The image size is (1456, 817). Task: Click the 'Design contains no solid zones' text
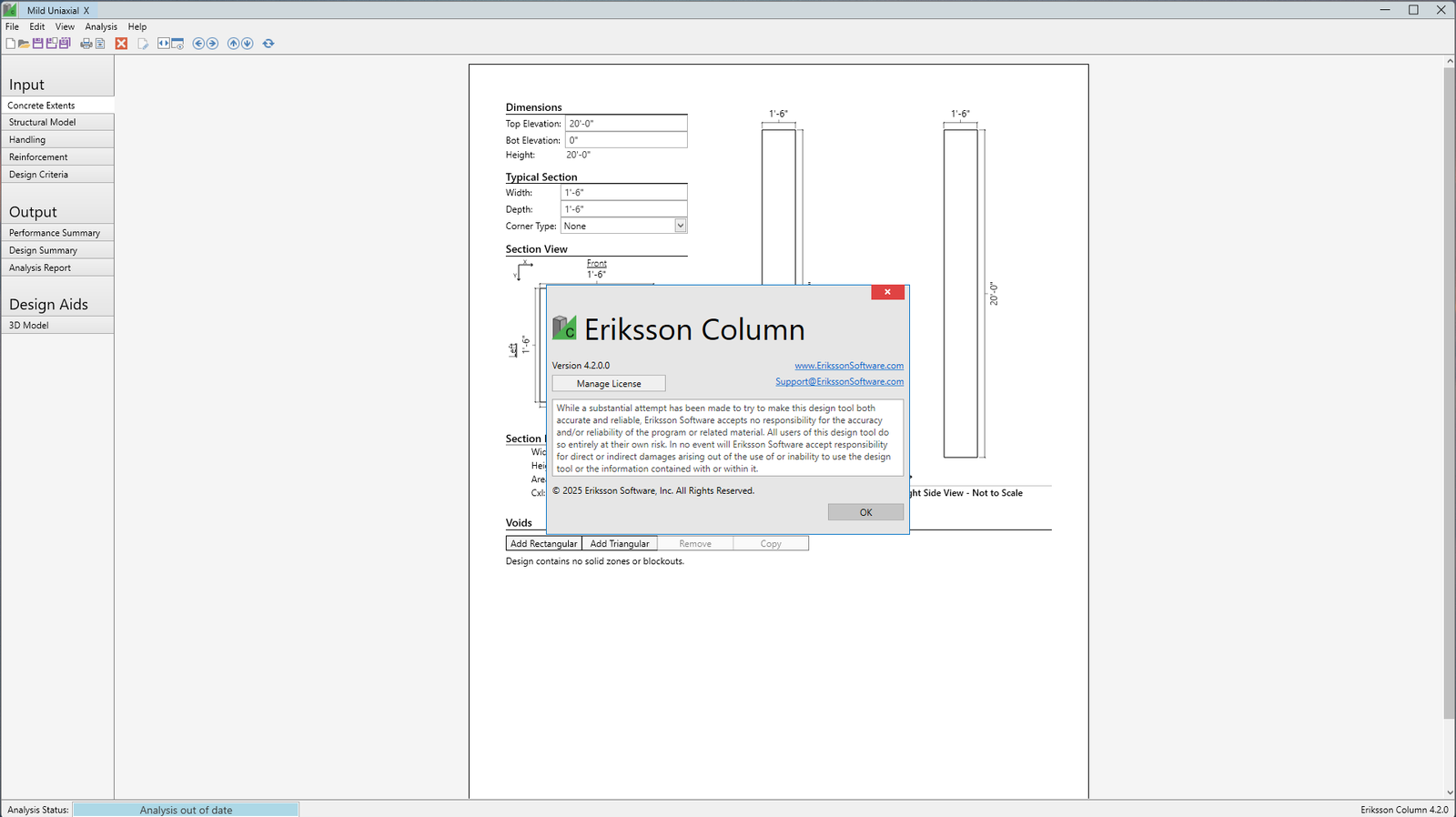pyautogui.click(x=595, y=561)
